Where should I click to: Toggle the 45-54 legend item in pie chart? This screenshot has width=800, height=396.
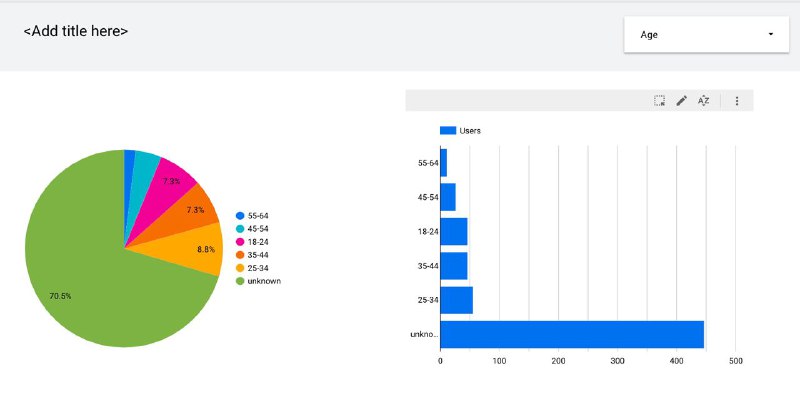pos(252,229)
